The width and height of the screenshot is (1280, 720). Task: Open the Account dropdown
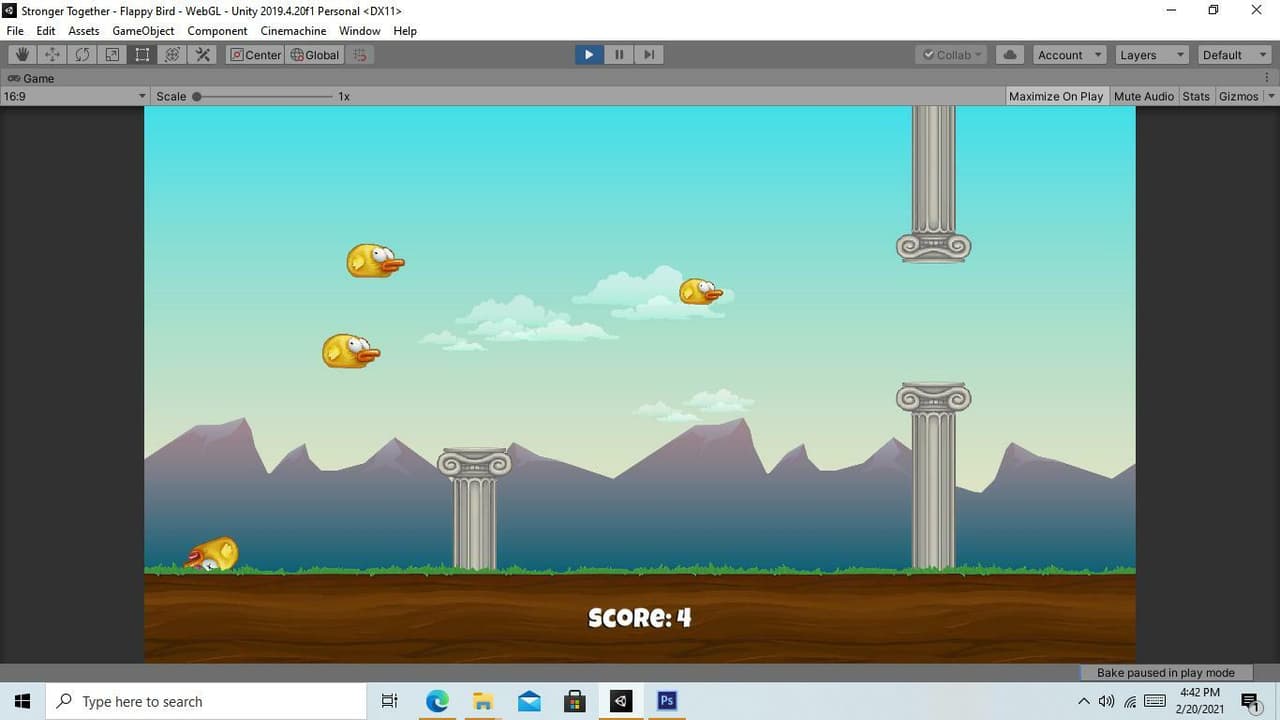coord(1069,55)
